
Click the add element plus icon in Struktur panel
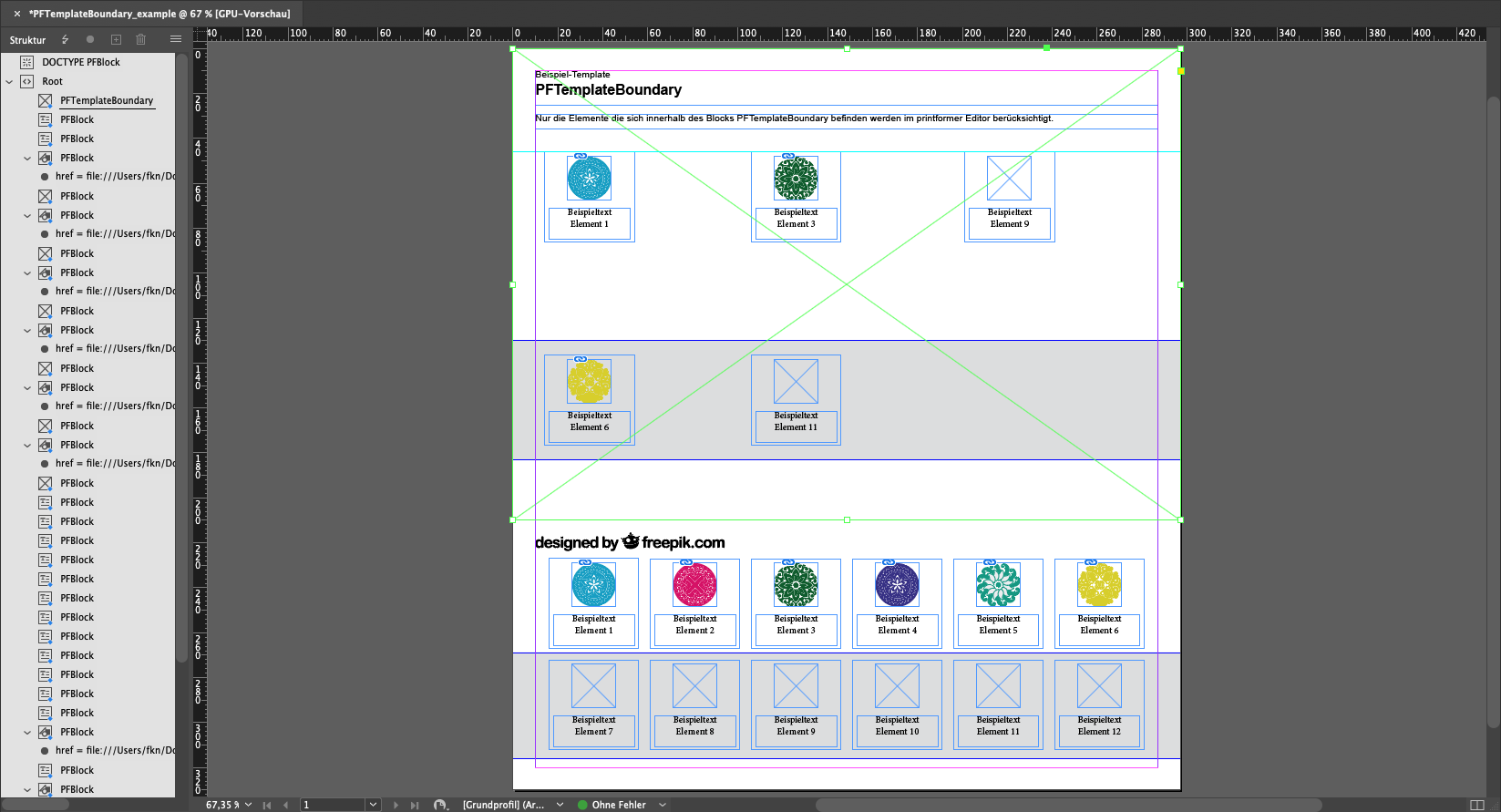(116, 39)
